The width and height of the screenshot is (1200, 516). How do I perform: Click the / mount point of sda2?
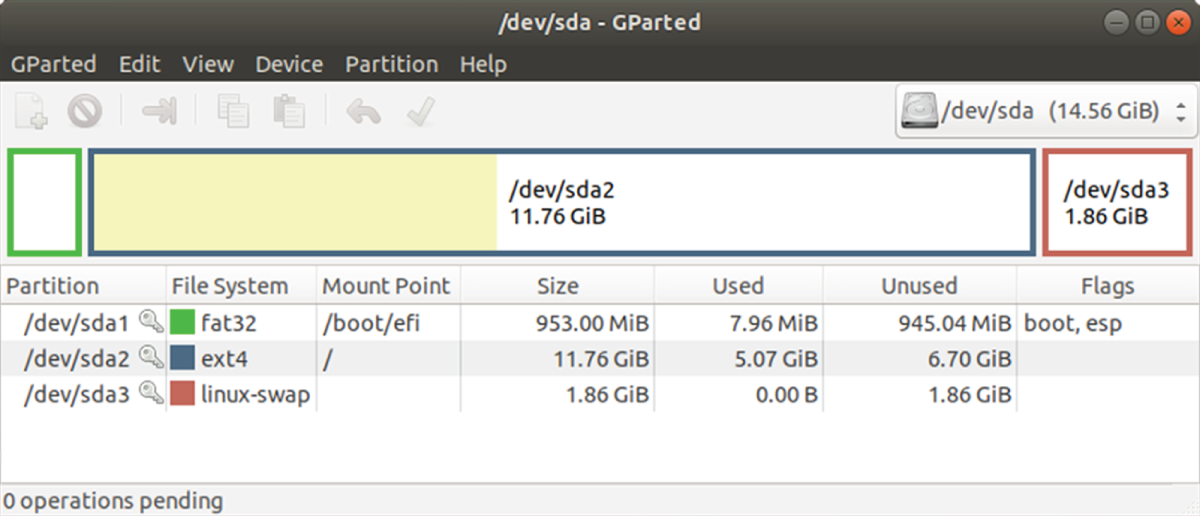point(327,358)
